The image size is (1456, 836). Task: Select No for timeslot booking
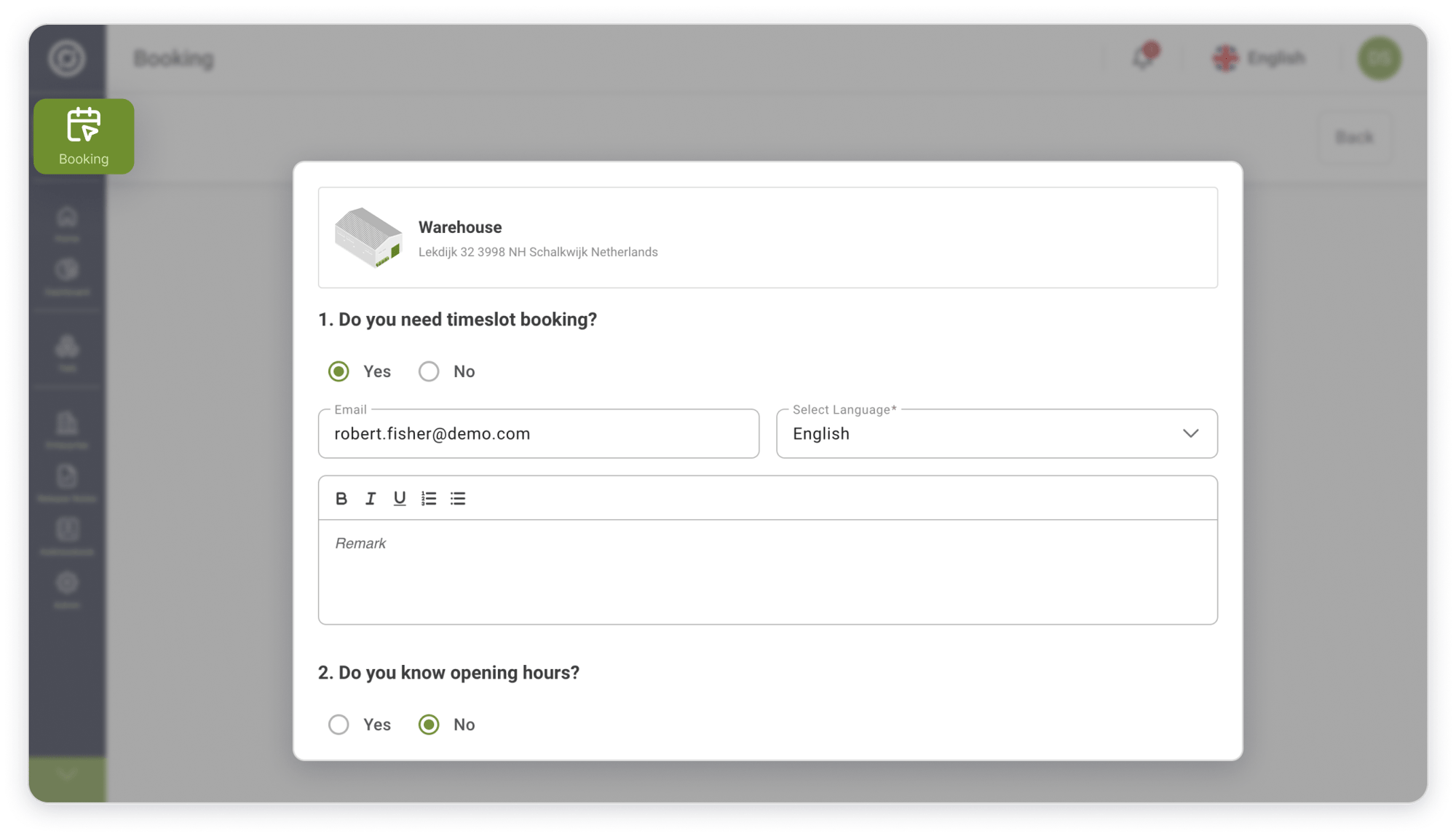[x=429, y=371]
